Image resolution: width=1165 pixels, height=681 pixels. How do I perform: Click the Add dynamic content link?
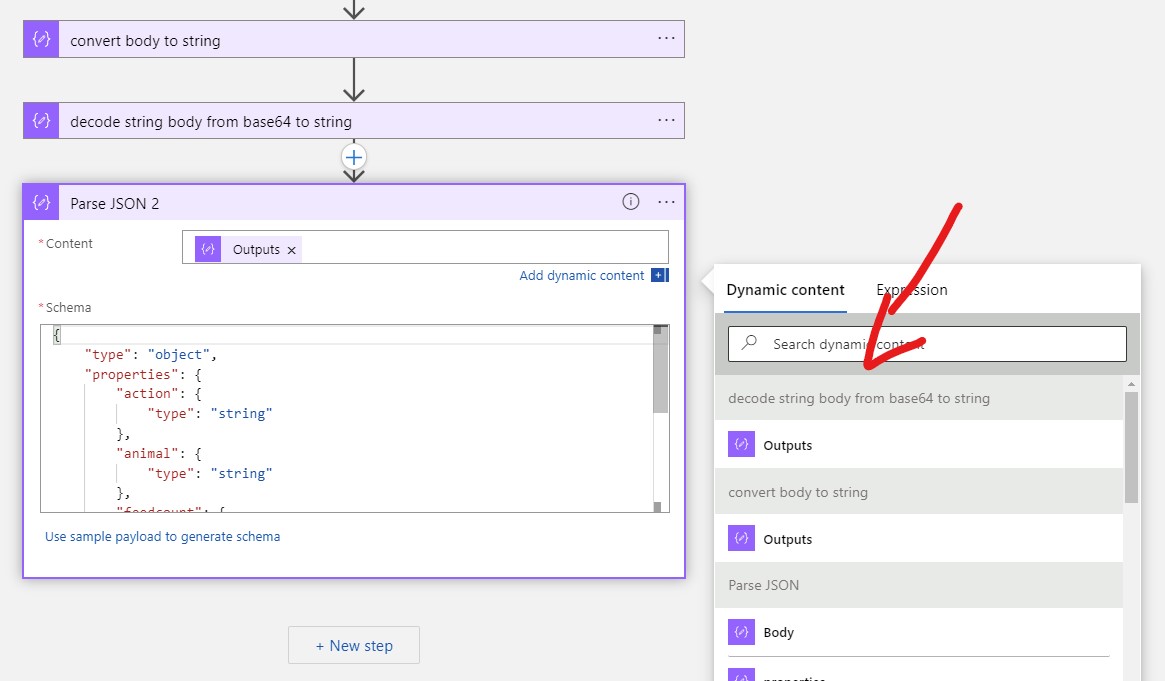pos(581,276)
